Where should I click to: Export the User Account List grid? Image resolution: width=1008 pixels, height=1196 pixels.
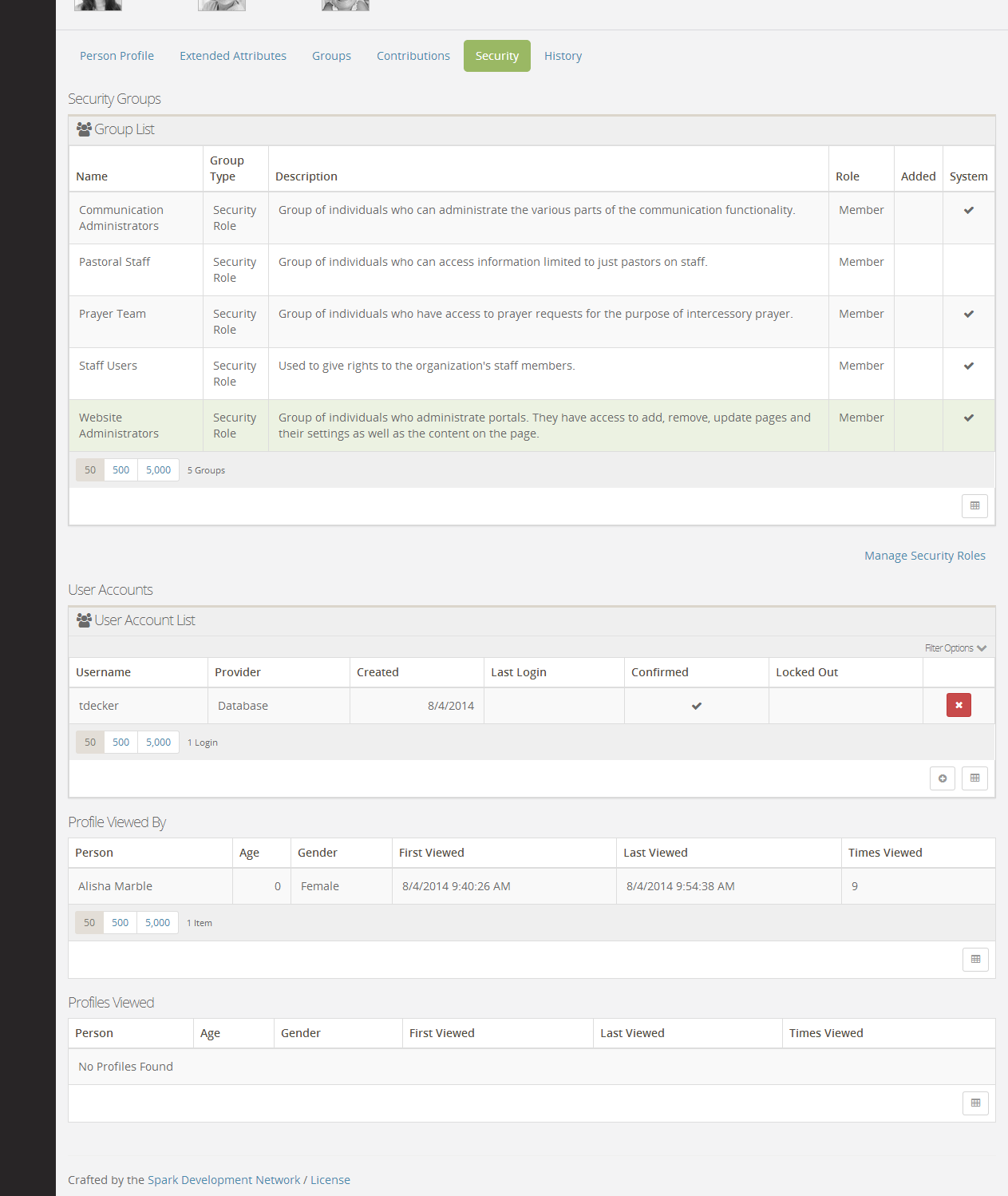click(x=974, y=778)
